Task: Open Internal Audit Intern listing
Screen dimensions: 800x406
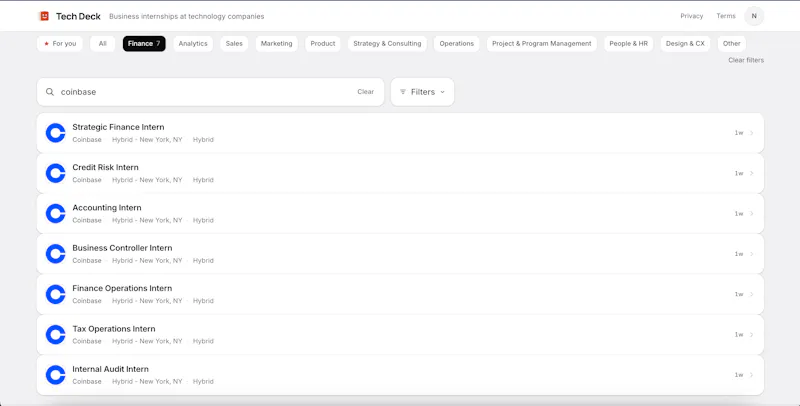Action: click(400, 375)
